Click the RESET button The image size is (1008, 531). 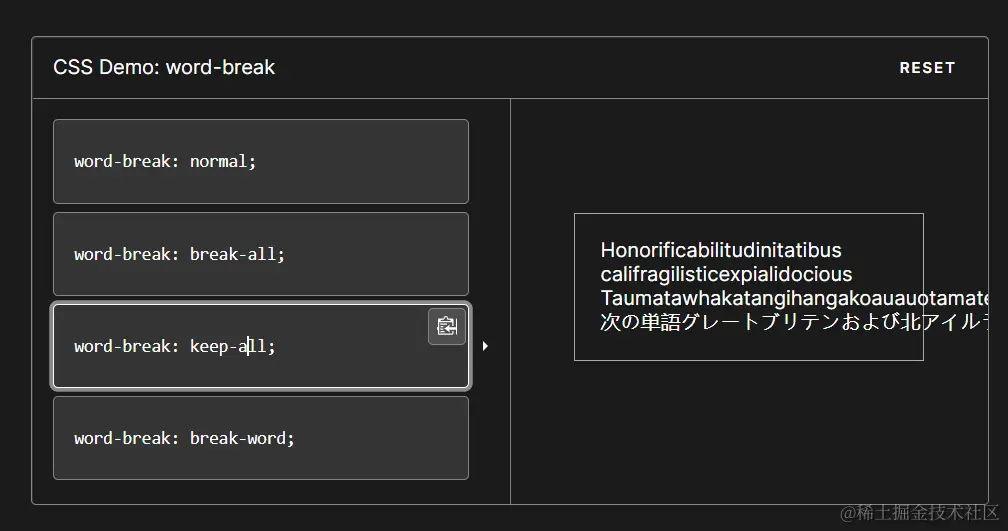[x=927, y=68]
